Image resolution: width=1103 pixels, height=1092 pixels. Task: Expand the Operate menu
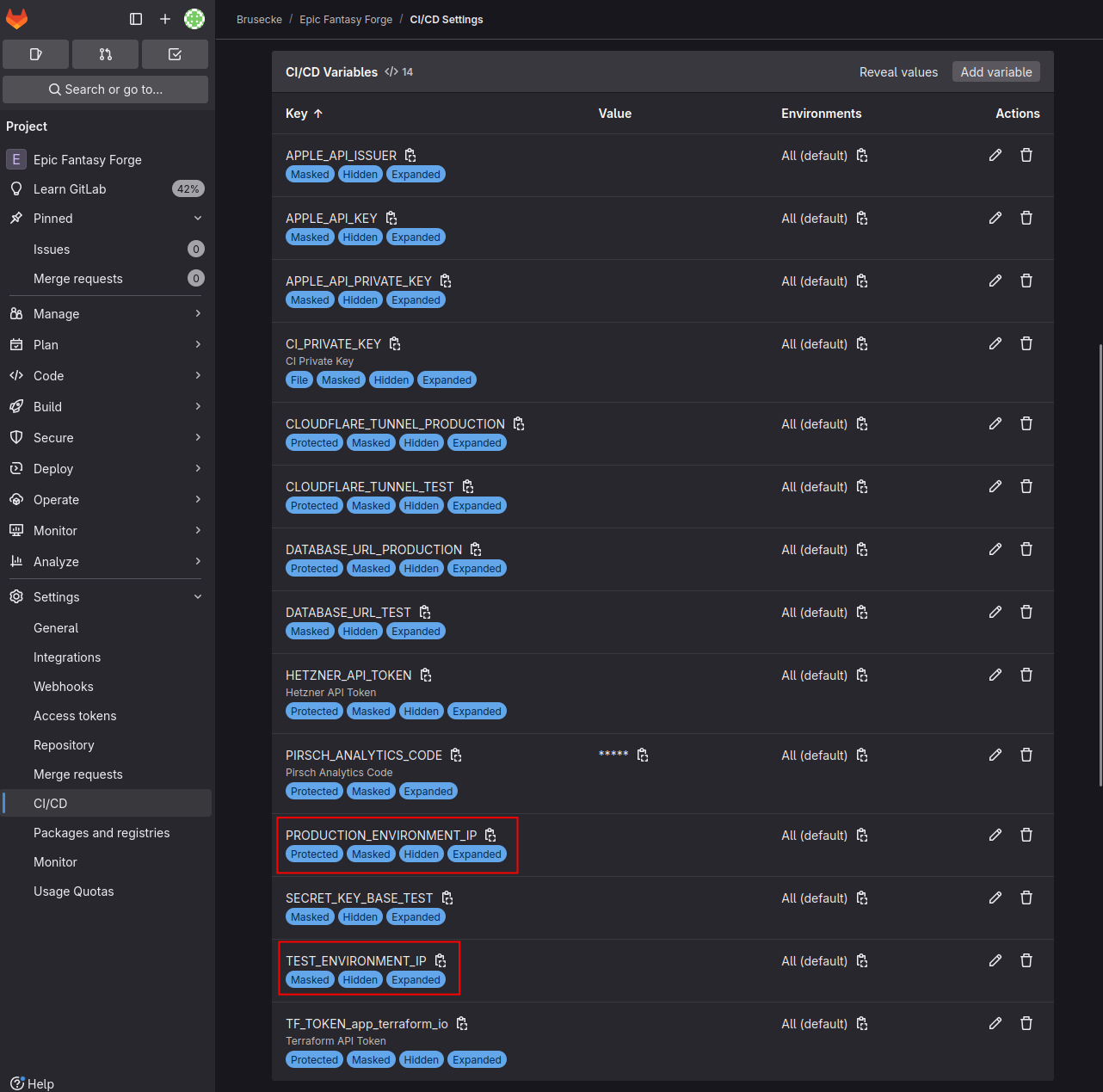pyautogui.click(x=106, y=500)
